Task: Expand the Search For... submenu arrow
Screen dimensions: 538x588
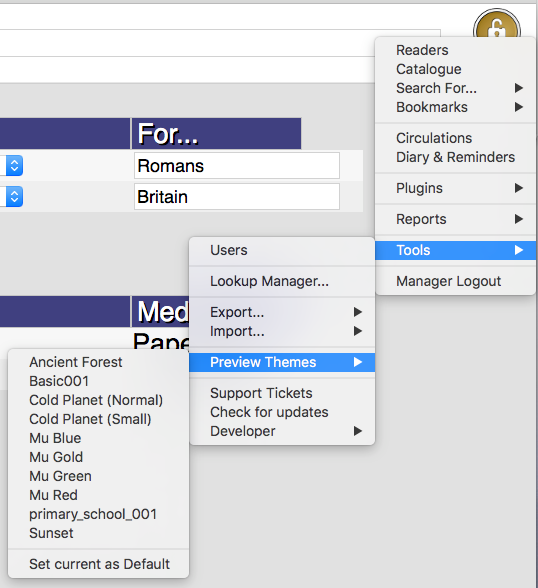Action: click(x=519, y=88)
